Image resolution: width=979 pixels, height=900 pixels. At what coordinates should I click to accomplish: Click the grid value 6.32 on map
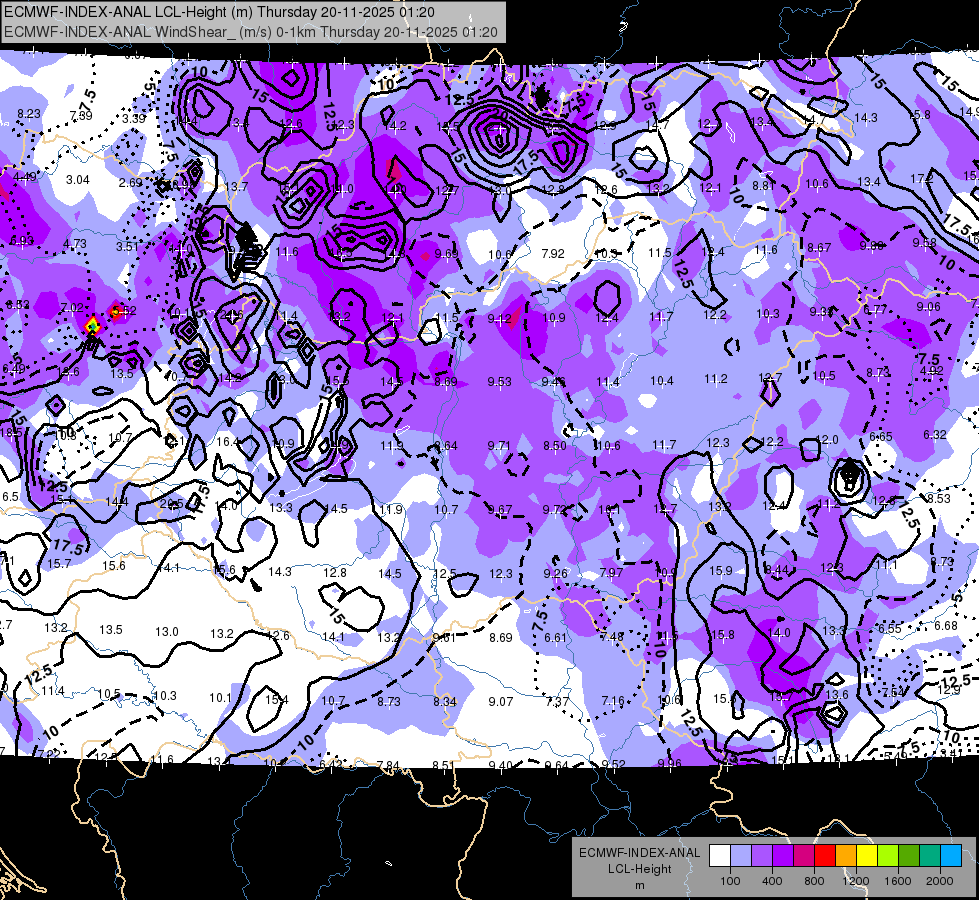[935, 435]
